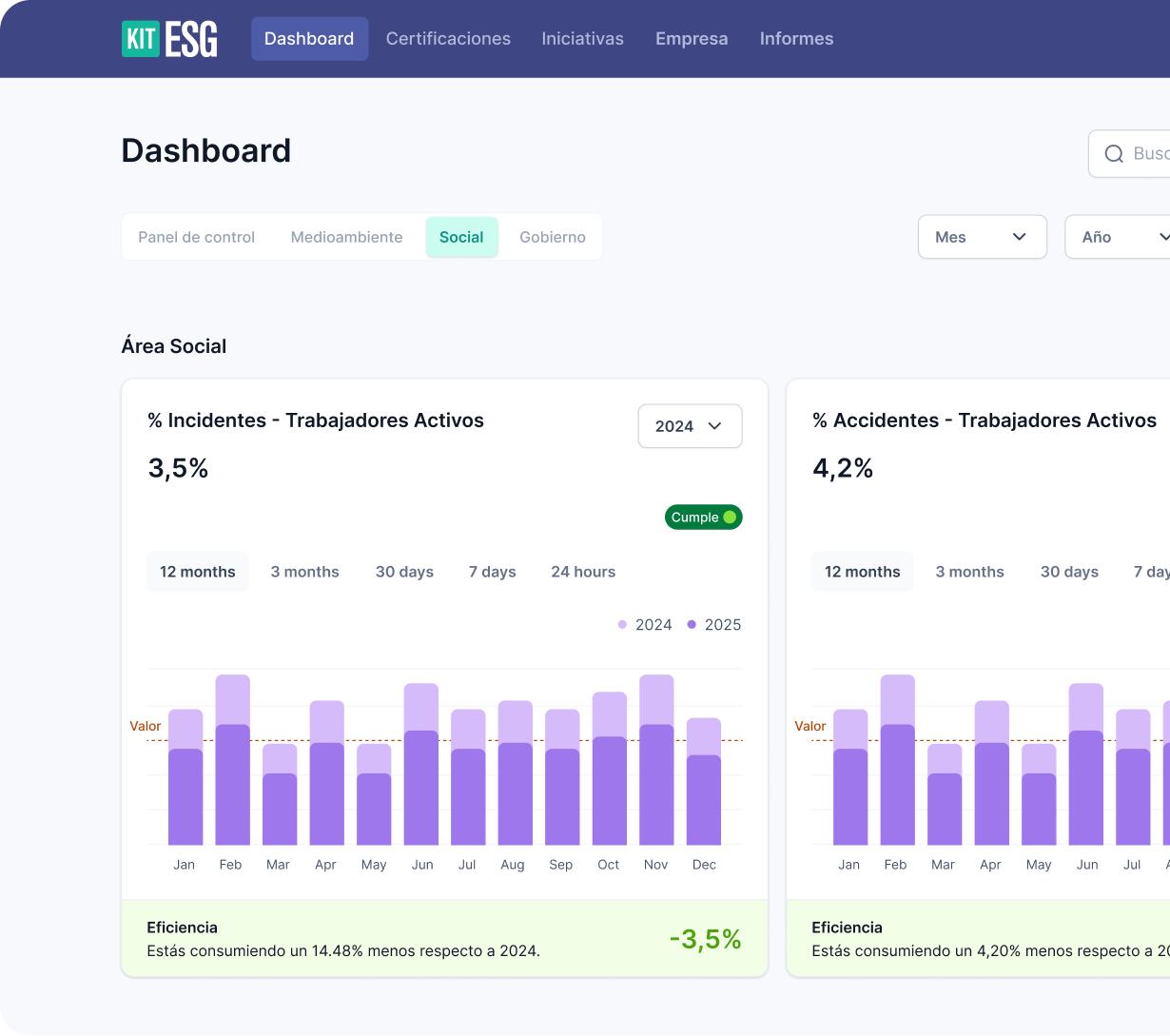This screenshot has width=1170, height=1036.
Task: Switch to the Panel de control tab
Action: tap(196, 237)
